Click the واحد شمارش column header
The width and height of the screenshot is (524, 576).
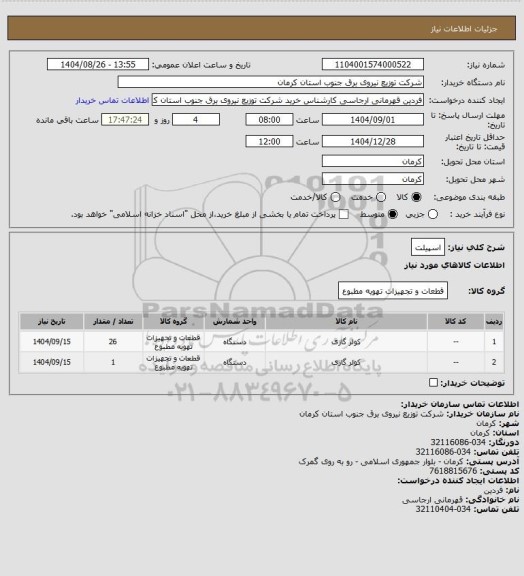pos(234,321)
